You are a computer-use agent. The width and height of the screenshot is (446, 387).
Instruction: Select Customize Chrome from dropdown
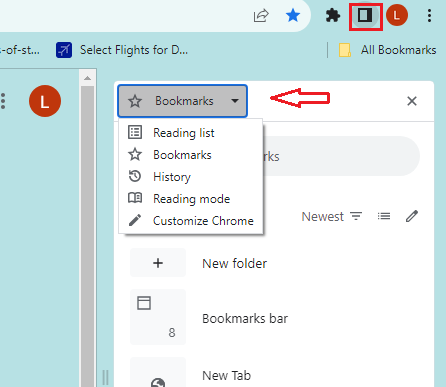click(x=191, y=221)
